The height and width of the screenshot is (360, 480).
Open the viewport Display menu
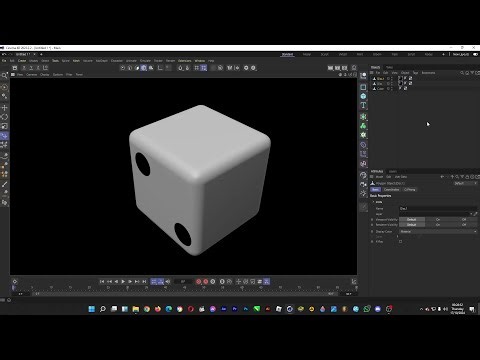(45, 75)
